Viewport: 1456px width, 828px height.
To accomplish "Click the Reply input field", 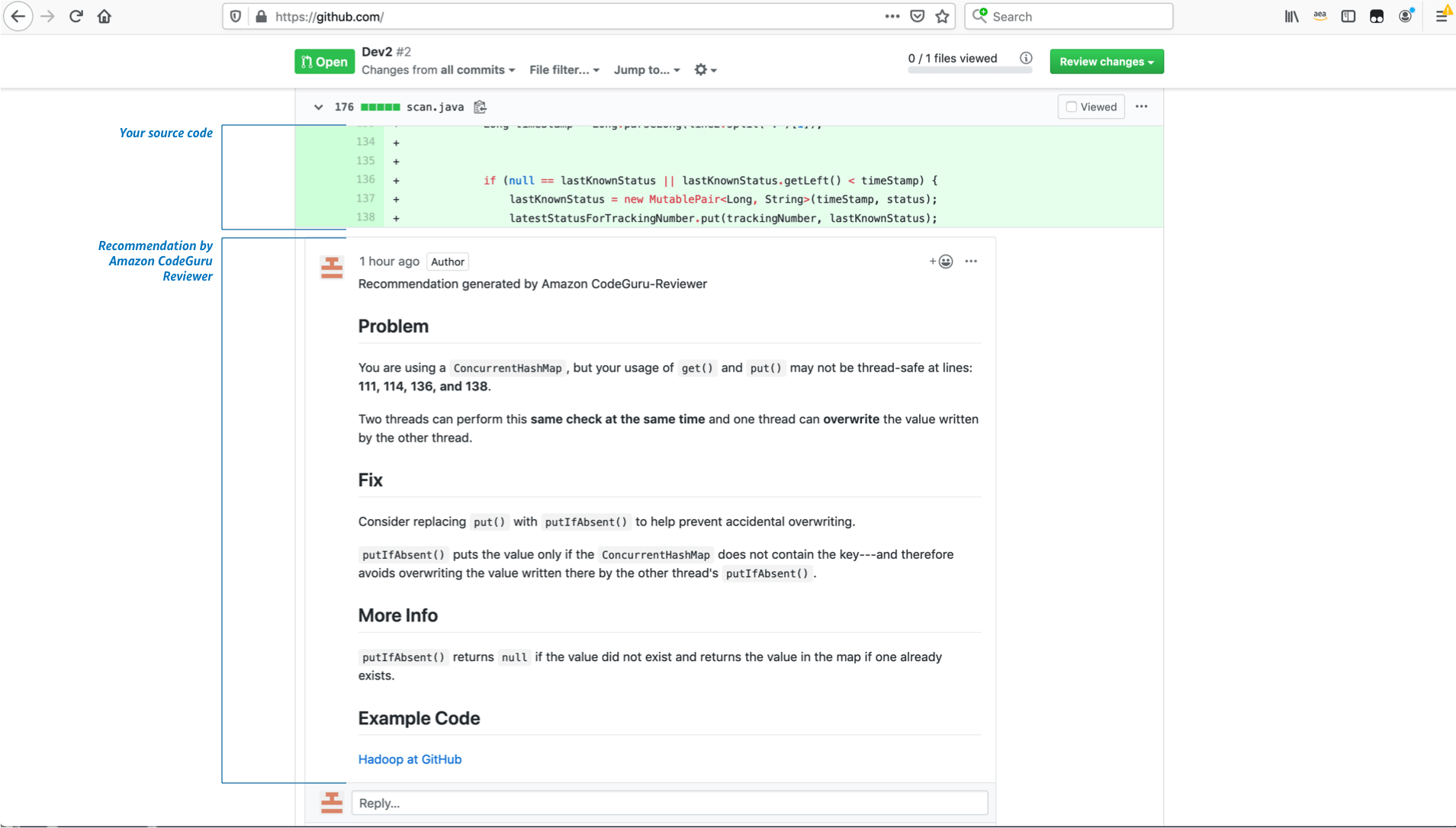I will pos(669,802).
